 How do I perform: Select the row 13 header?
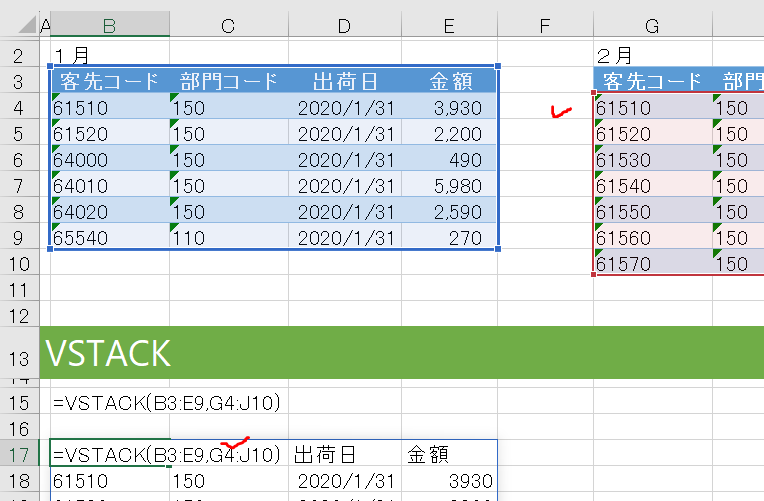click(x=19, y=352)
